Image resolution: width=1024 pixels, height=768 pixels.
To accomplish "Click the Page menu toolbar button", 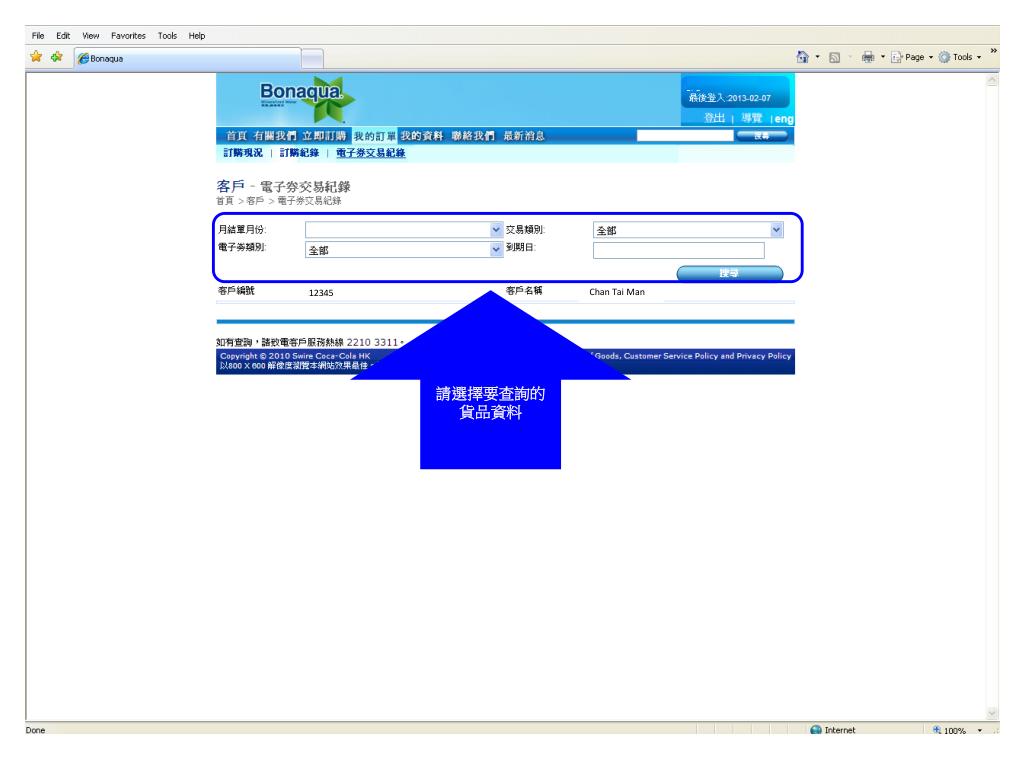I will (x=912, y=57).
